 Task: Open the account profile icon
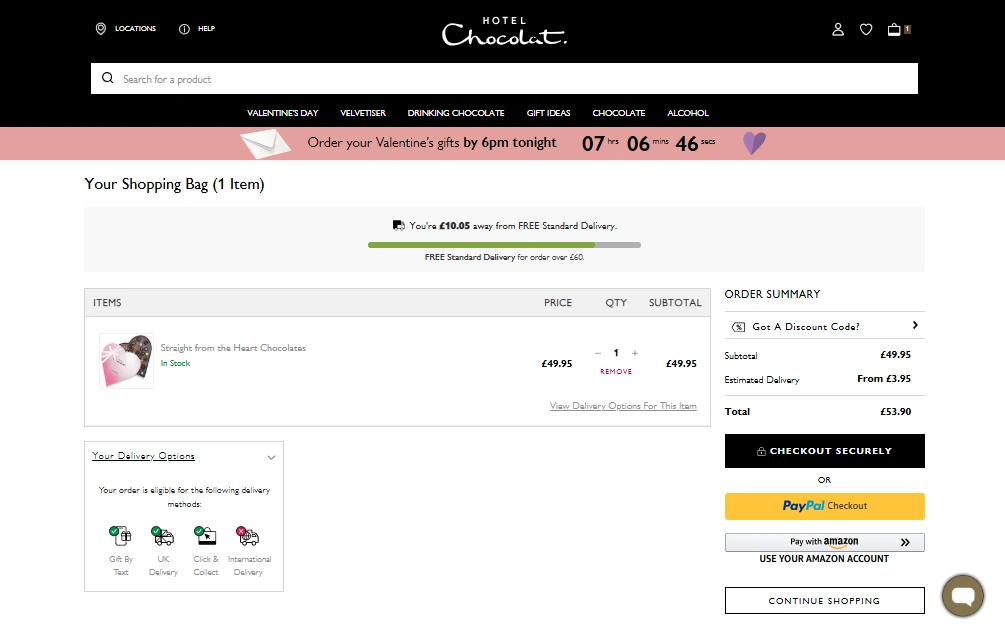coord(838,30)
